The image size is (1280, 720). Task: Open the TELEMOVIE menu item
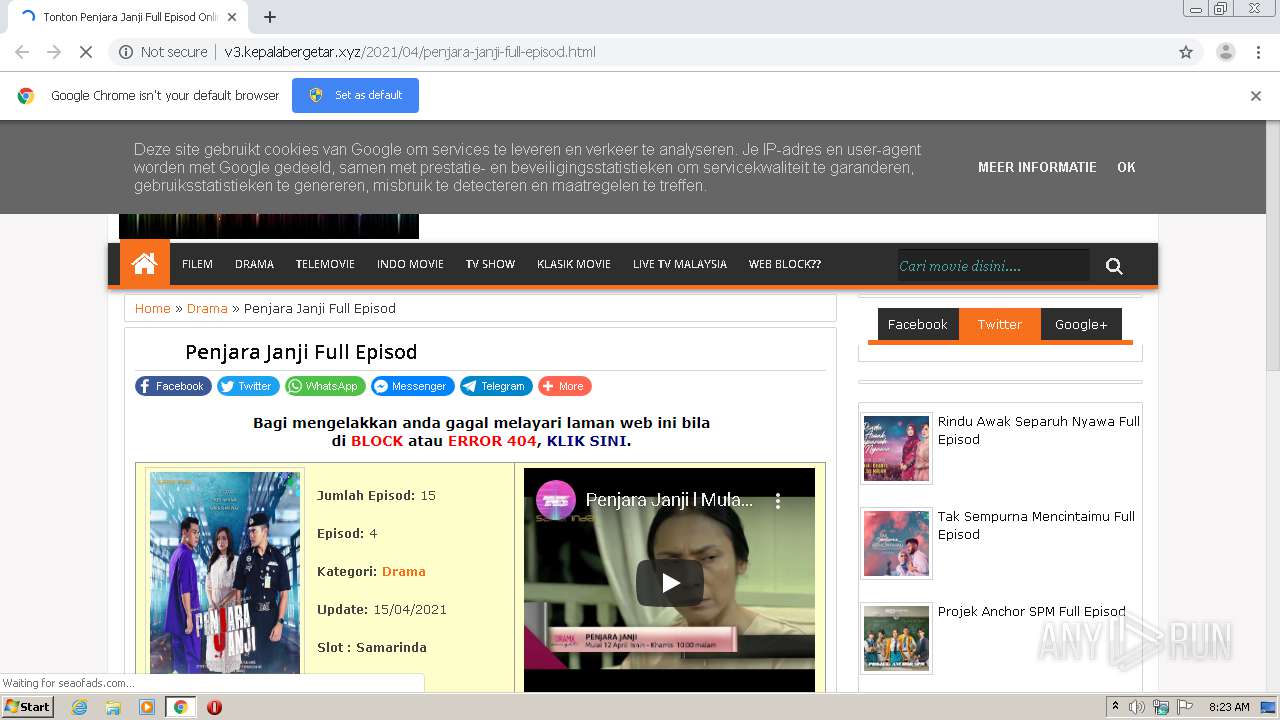click(x=325, y=264)
